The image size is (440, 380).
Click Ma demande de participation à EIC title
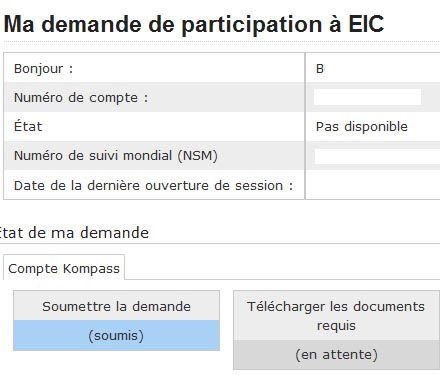194,24
